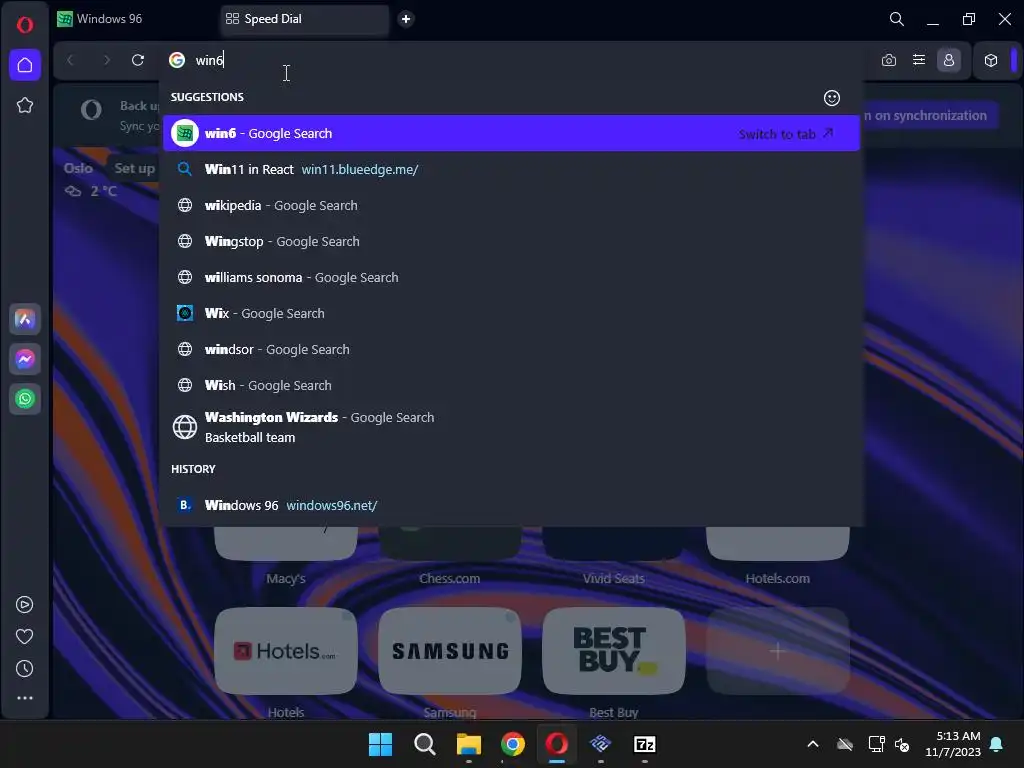This screenshot has height=768, width=1024.
Task: Switch to the Speed Dial tab
Action: [x=304, y=19]
